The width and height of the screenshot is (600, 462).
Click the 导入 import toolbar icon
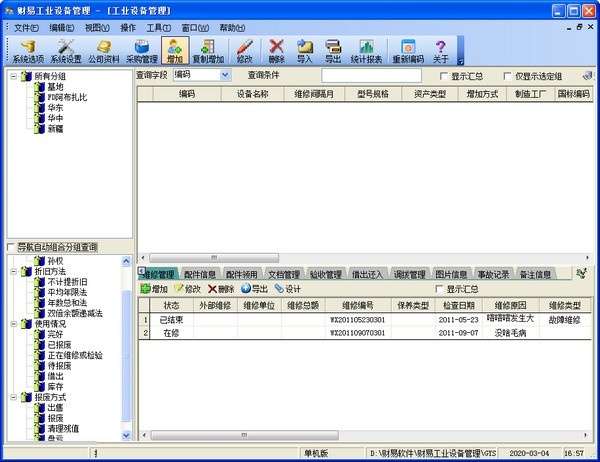tap(305, 51)
